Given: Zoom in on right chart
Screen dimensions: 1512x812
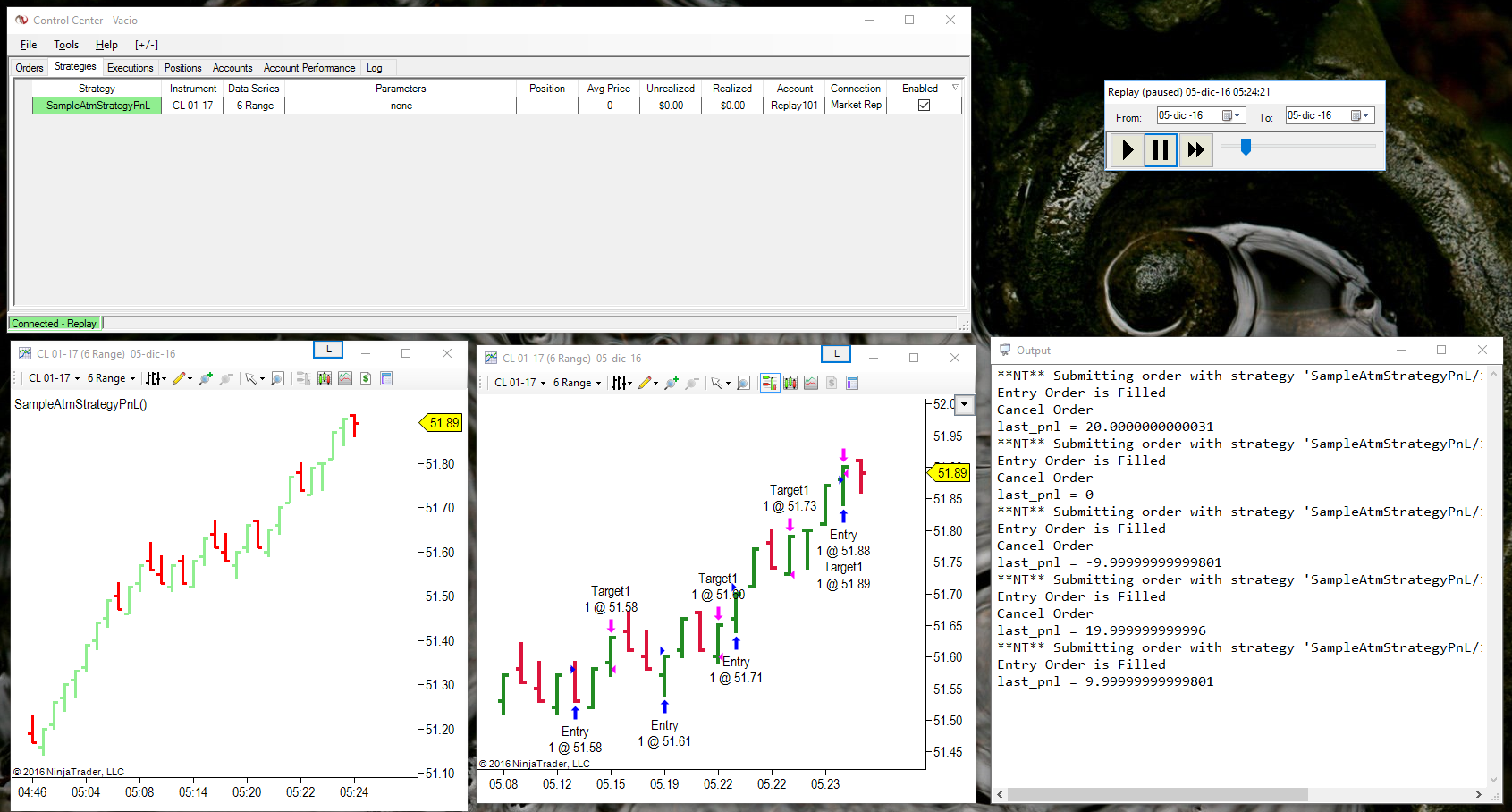Looking at the screenshot, I should [x=672, y=383].
